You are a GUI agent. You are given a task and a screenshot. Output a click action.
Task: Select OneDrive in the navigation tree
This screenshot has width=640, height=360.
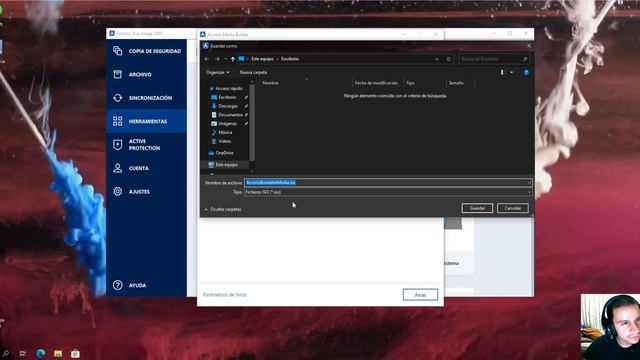[x=224, y=153]
